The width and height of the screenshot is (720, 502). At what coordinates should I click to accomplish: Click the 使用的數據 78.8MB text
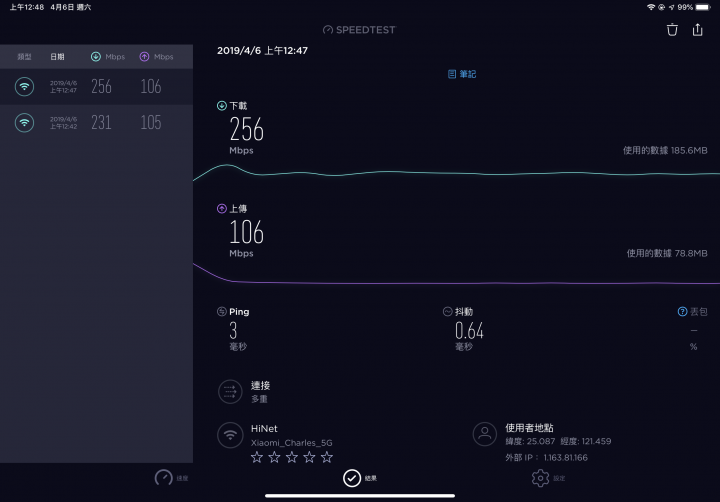[x=667, y=253]
